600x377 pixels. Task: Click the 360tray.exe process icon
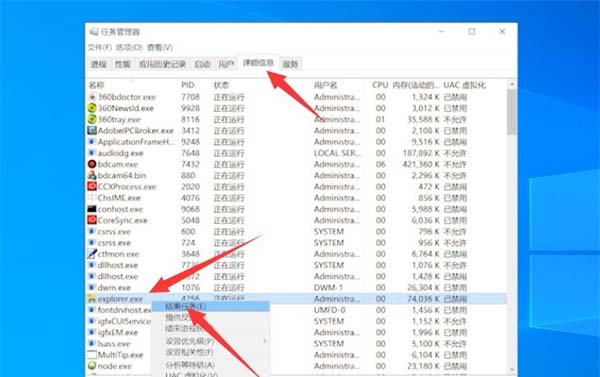(92, 119)
